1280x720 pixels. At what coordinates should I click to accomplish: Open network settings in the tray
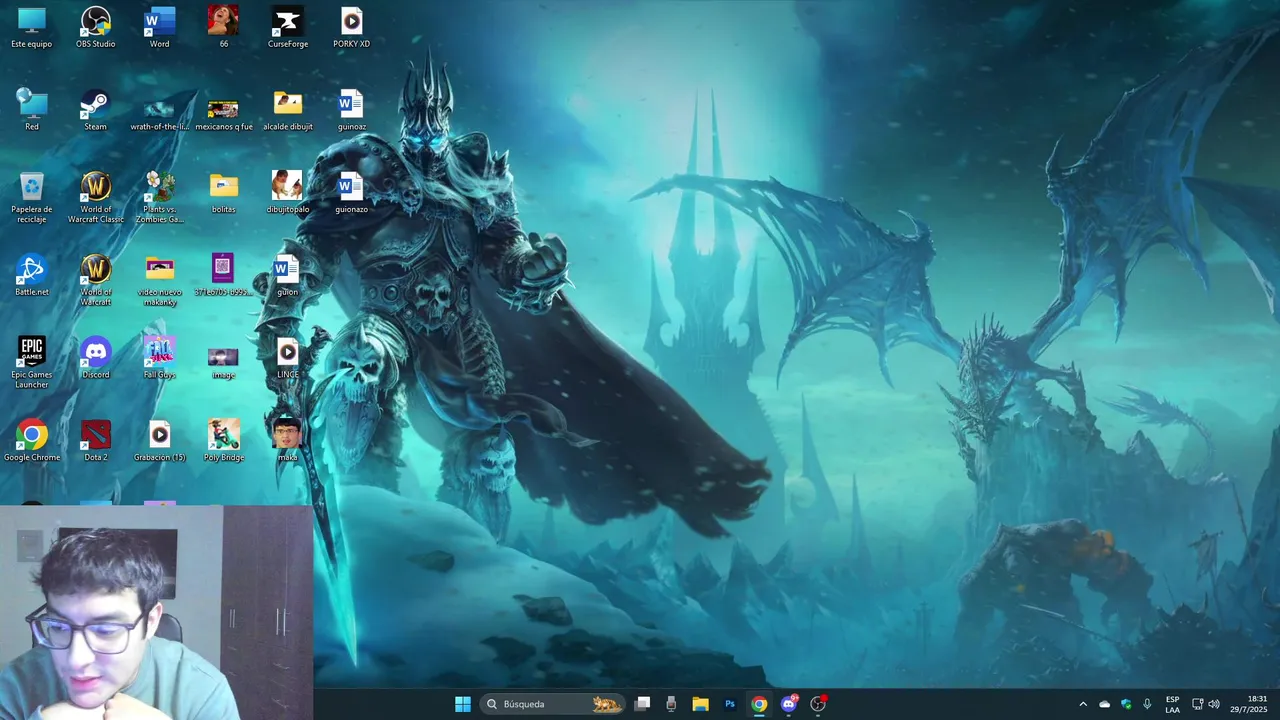point(1198,704)
